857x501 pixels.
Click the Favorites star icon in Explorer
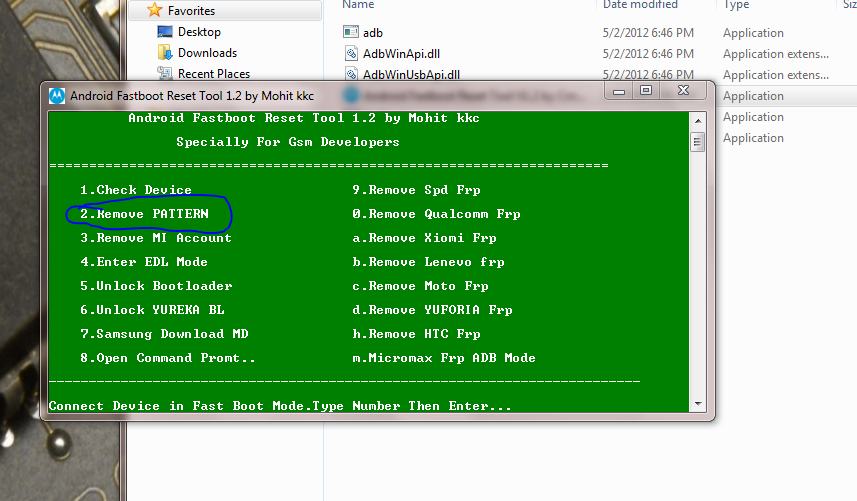(155, 10)
